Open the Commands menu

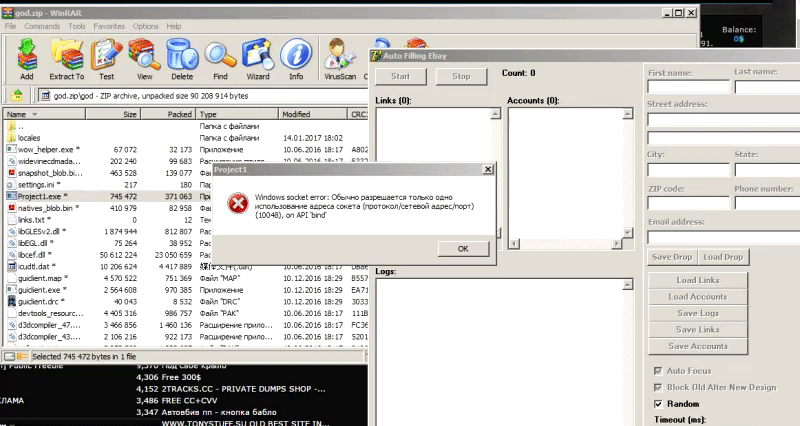coord(42,26)
